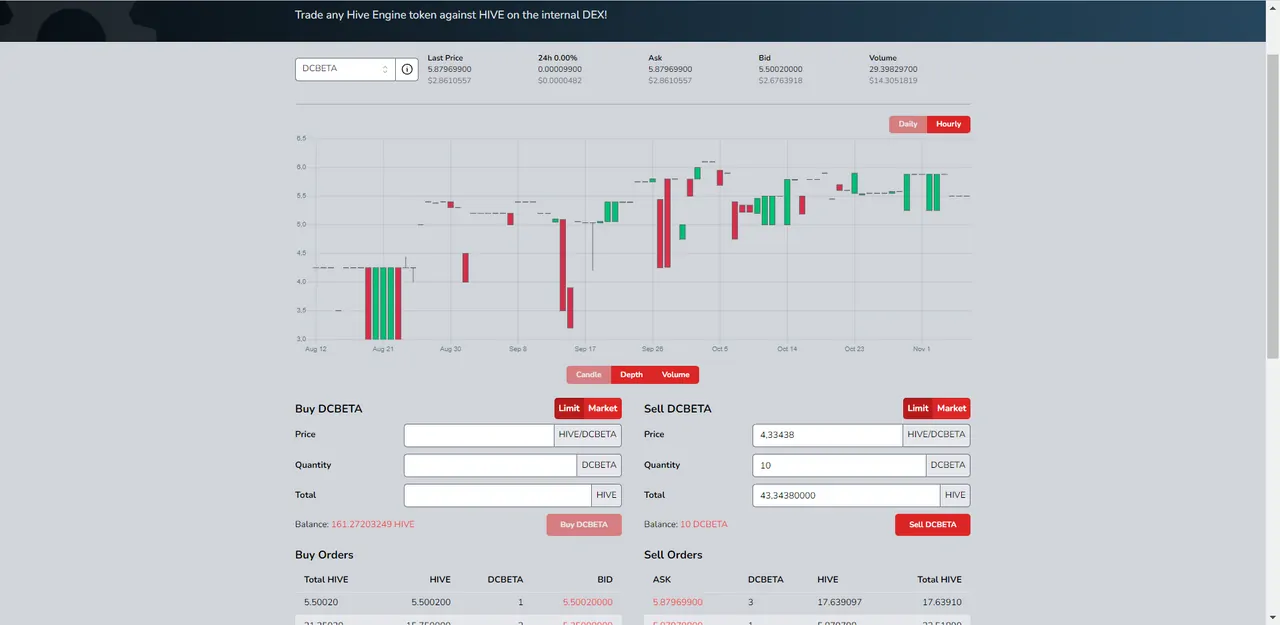Select the 5.50020000 bid price
Viewport: 1280px width, 625px height.
point(588,603)
